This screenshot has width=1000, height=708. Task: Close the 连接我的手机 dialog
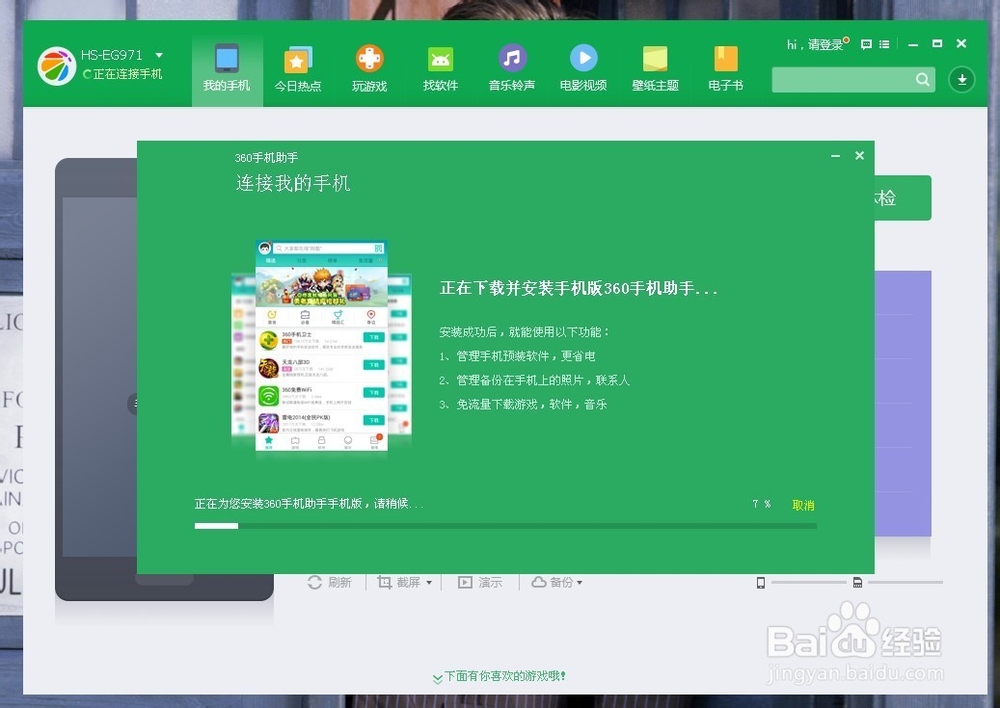point(860,156)
